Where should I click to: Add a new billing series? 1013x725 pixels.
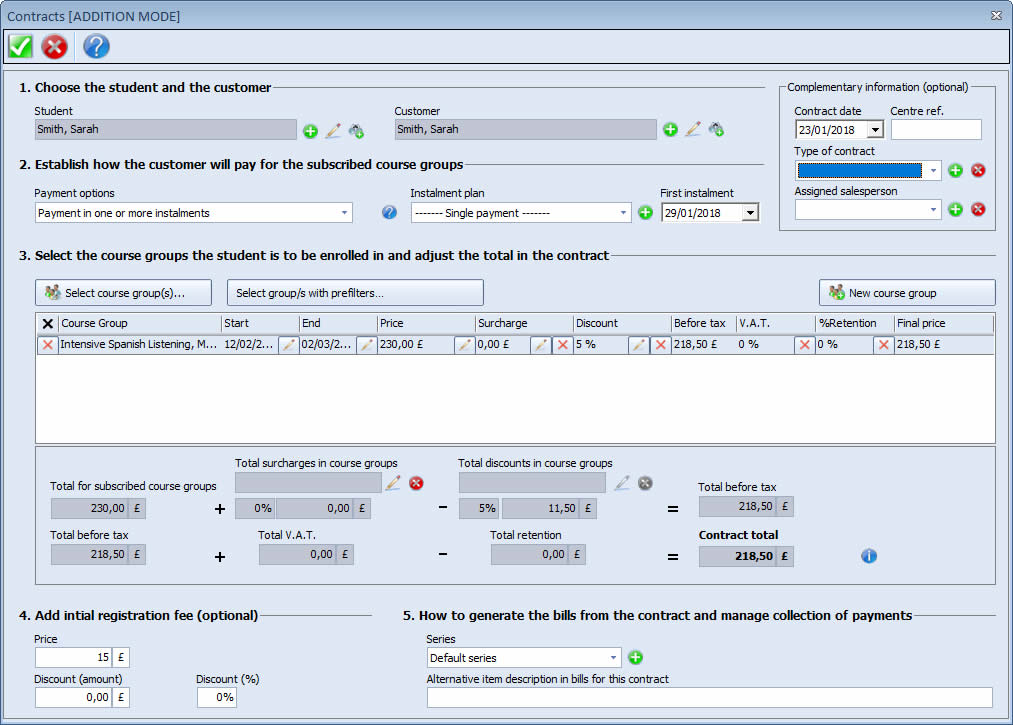636,657
